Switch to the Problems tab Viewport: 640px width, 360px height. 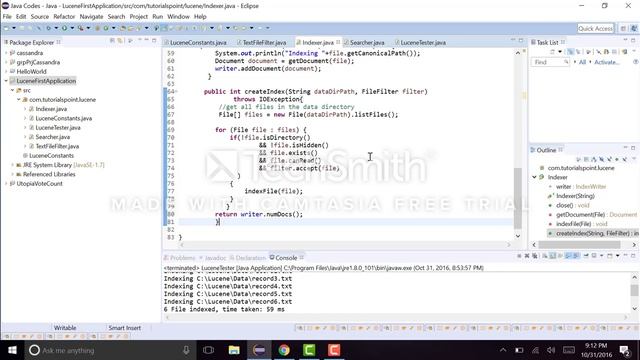click(180, 258)
